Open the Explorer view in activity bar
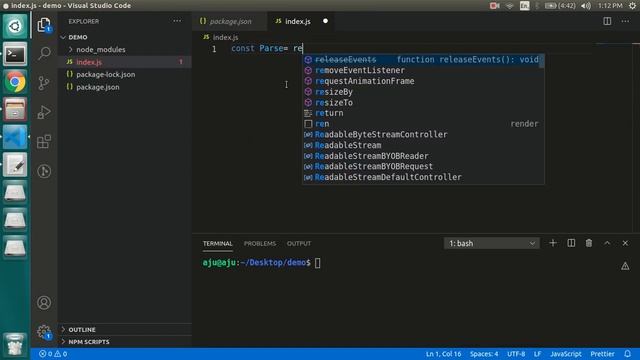640x360 pixels. tap(44, 25)
